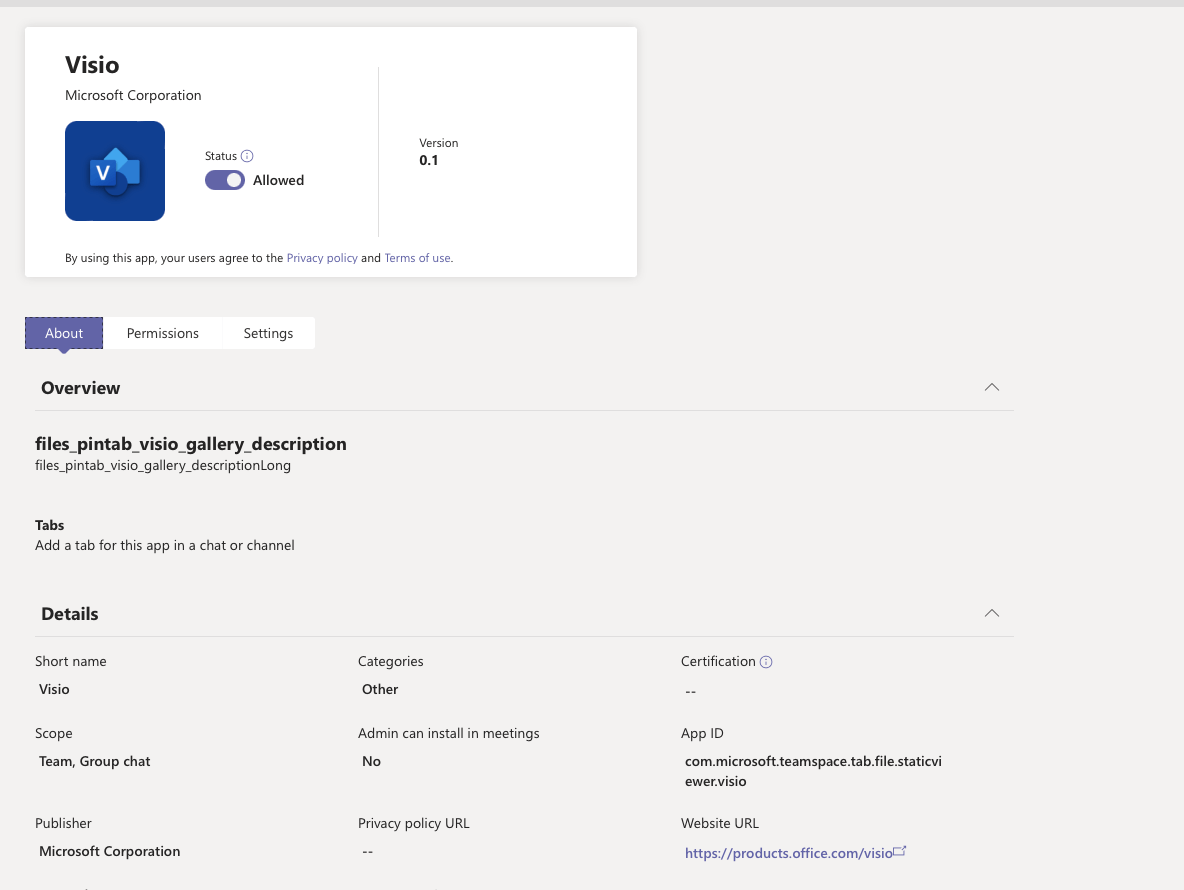Screen dimensions: 1184x890
Task: Select the About tab
Action: pos(64,333)
